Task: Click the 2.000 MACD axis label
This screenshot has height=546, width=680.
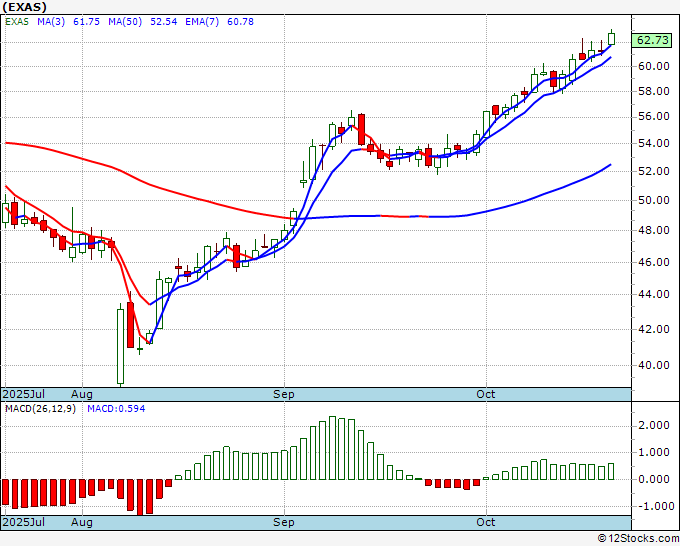Action: tap(654, 425)
